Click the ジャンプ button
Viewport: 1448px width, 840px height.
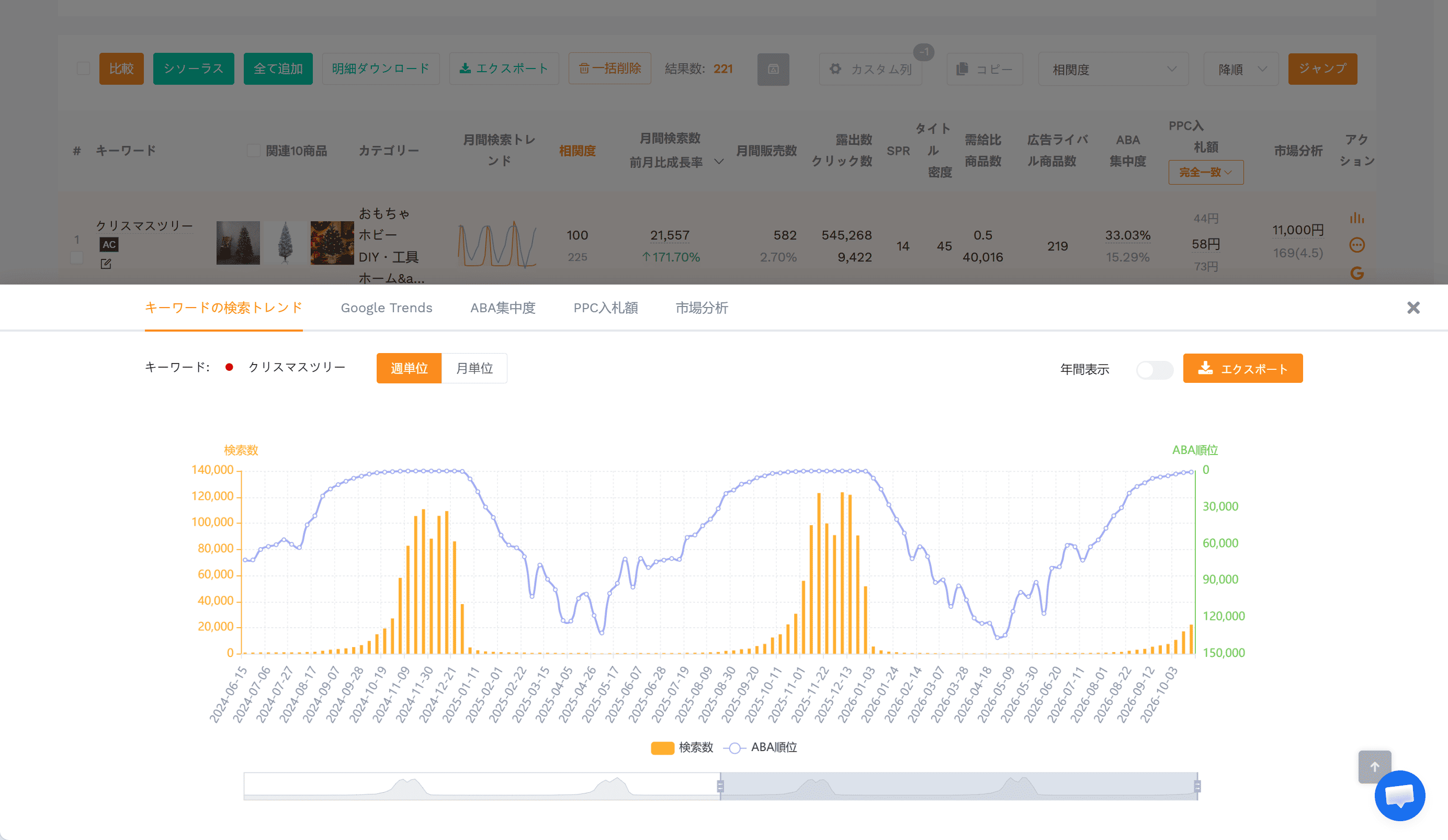click(1322, 69)
